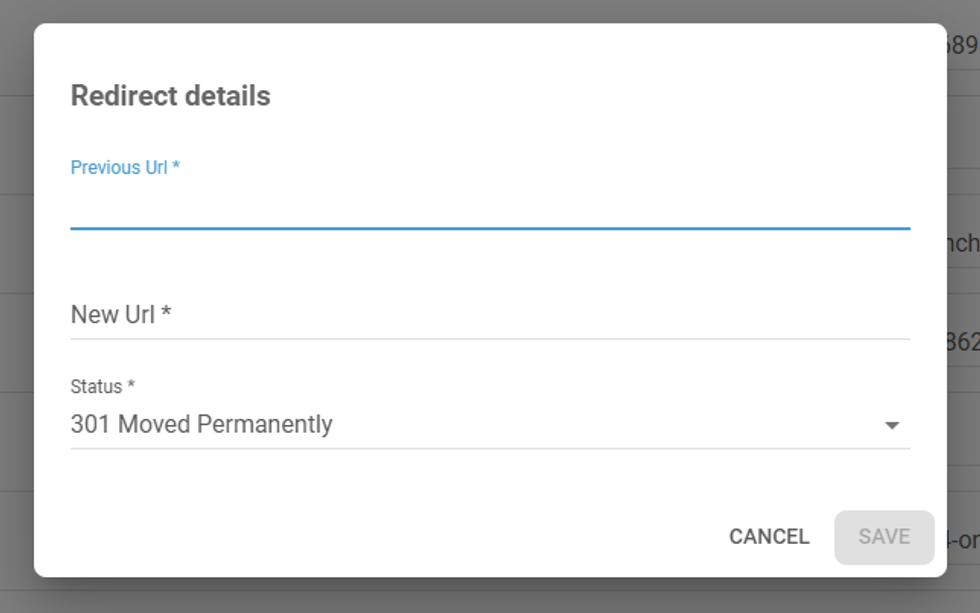Click the dimmed backdrop below the dialog
Screen dimensions: 980x613
[489, 596]
